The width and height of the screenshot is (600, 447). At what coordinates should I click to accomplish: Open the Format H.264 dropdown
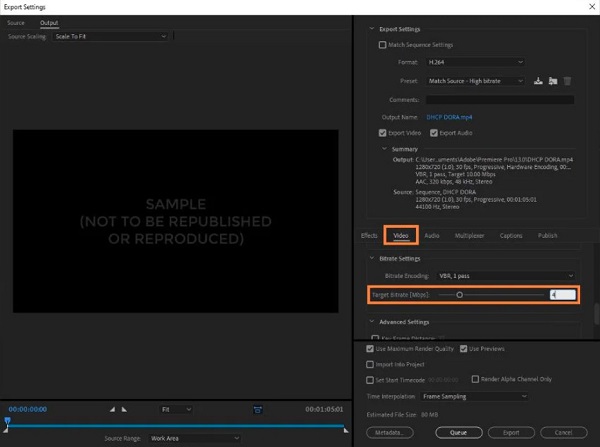pos(475,62)
